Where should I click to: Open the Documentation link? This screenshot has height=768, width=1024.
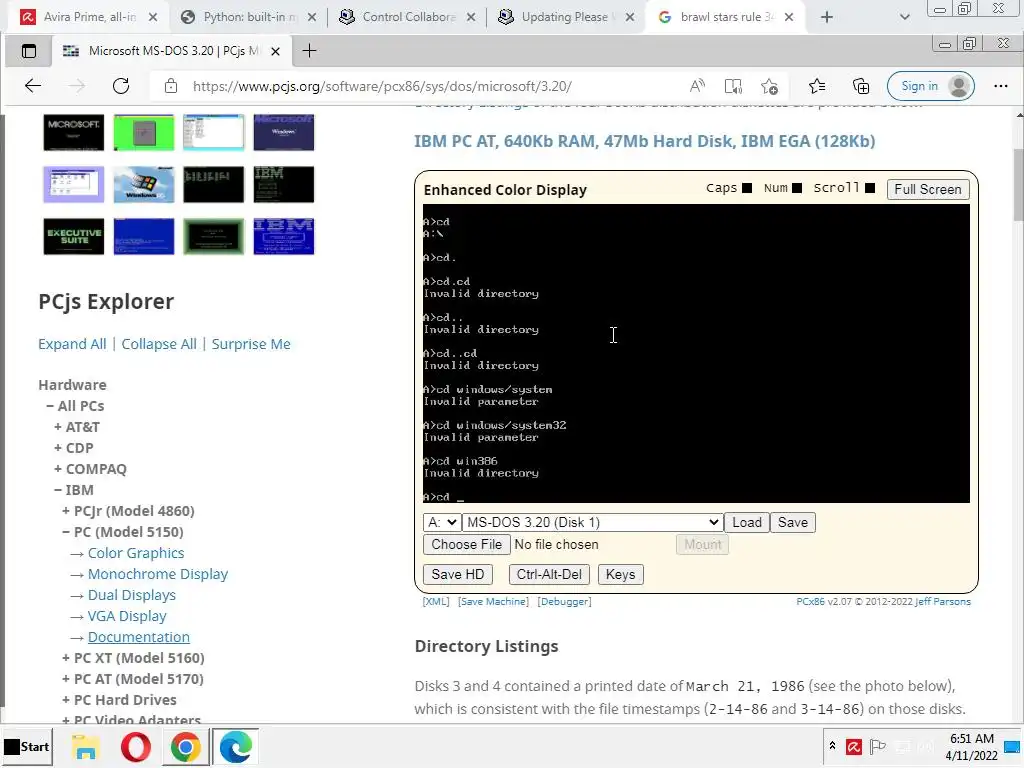138,636
